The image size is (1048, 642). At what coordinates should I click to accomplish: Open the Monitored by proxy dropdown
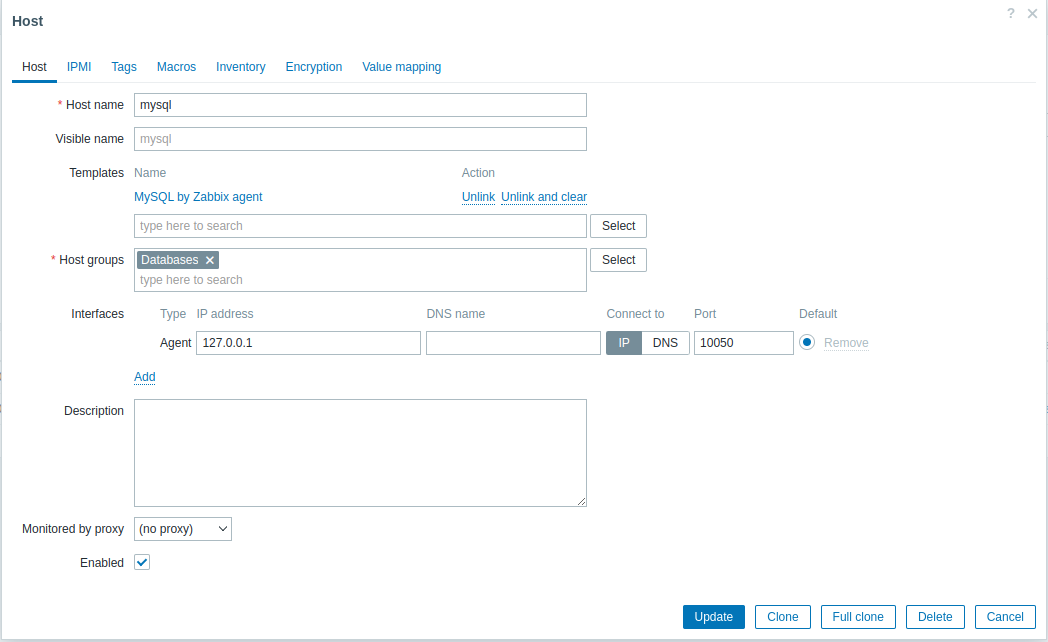[183, 529]
